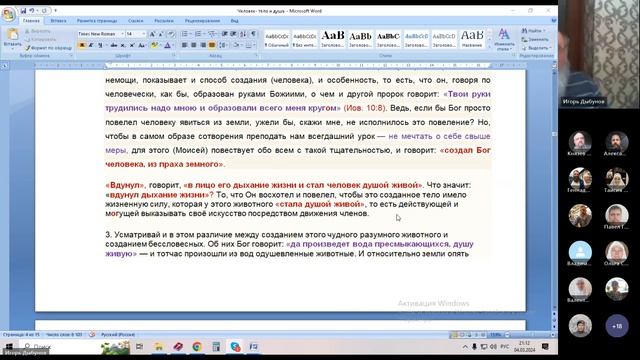Screen dimensions: 640x360
Task: Open File Explorer from the taskbar
Action: [x=159, y=347]
